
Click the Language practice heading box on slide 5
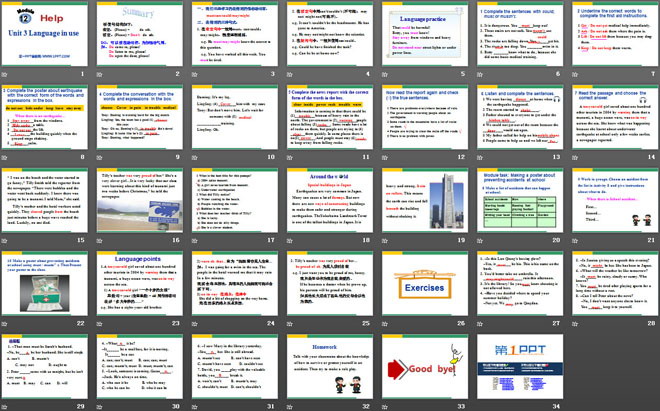point(424,18)
